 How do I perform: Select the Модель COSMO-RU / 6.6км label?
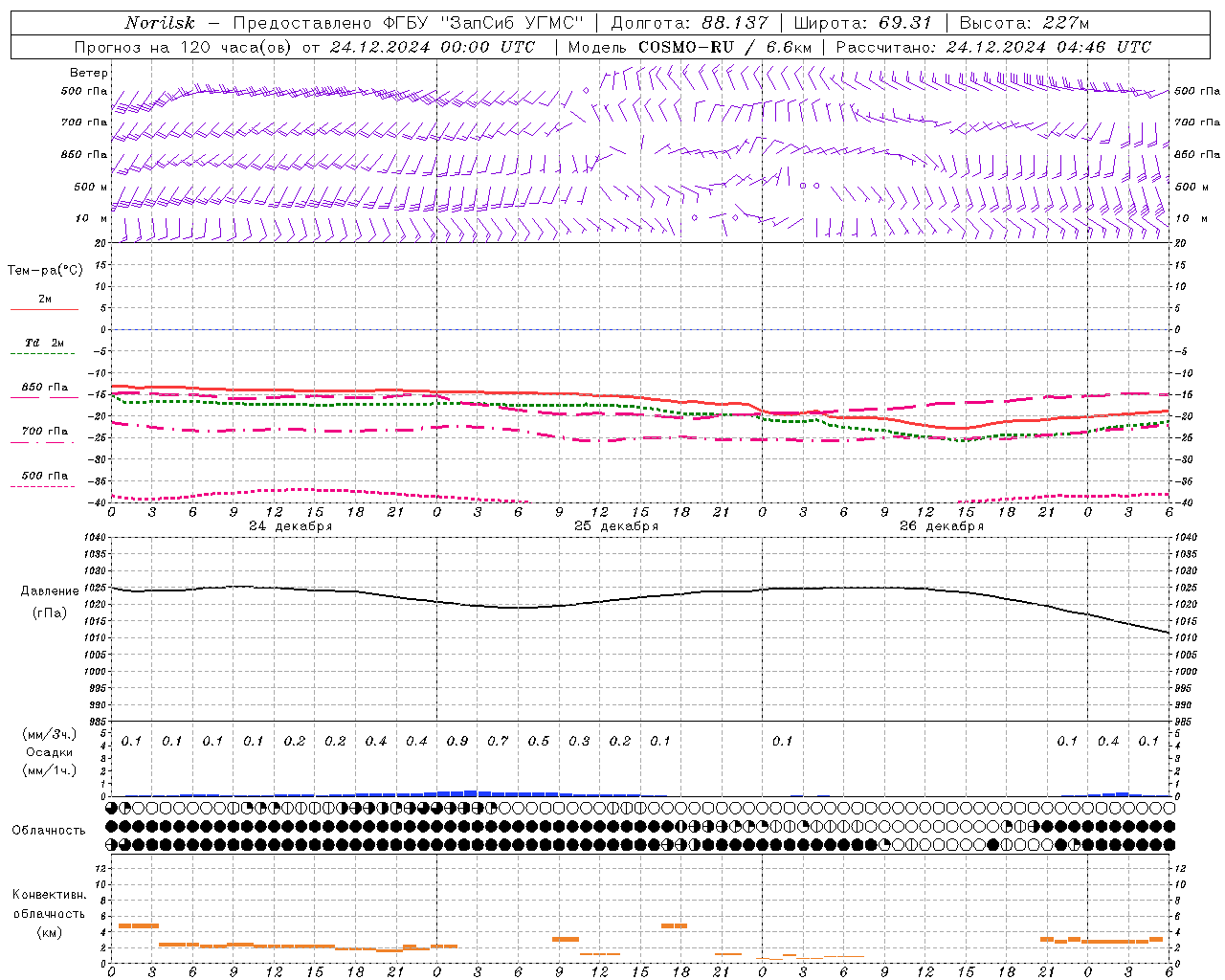690,47
